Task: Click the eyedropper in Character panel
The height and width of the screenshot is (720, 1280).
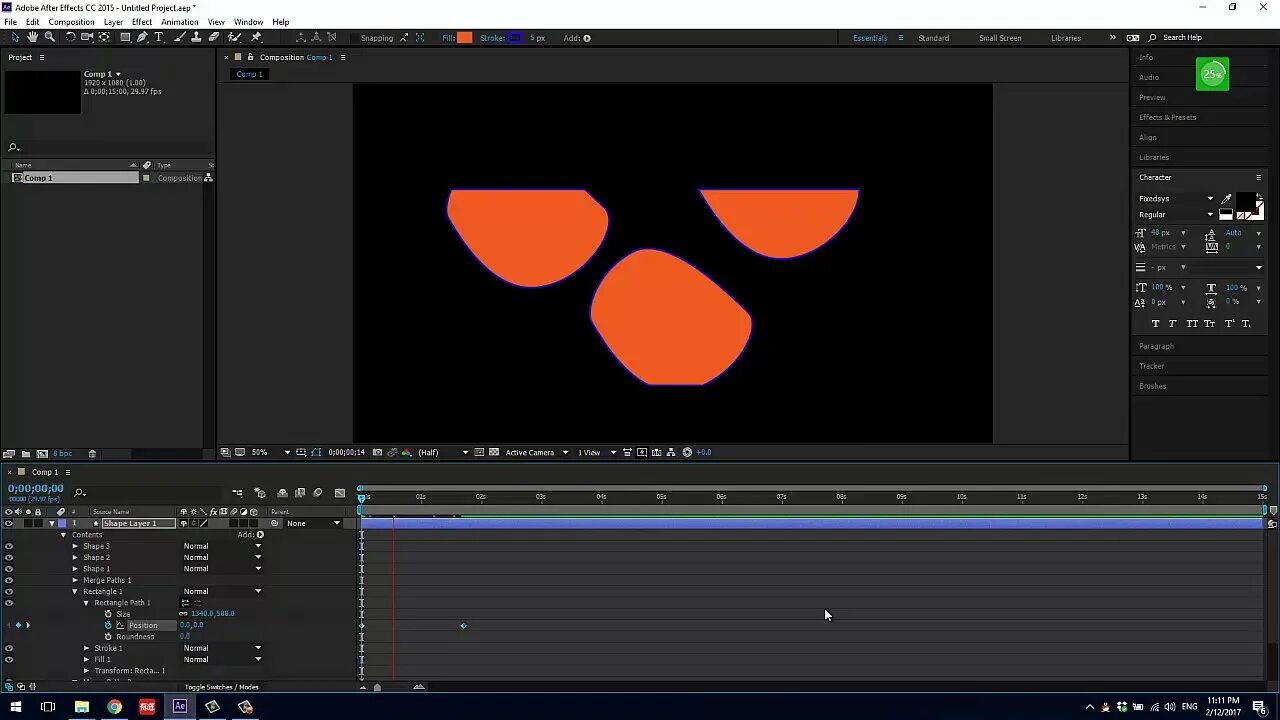Action: click(1226, 198)
